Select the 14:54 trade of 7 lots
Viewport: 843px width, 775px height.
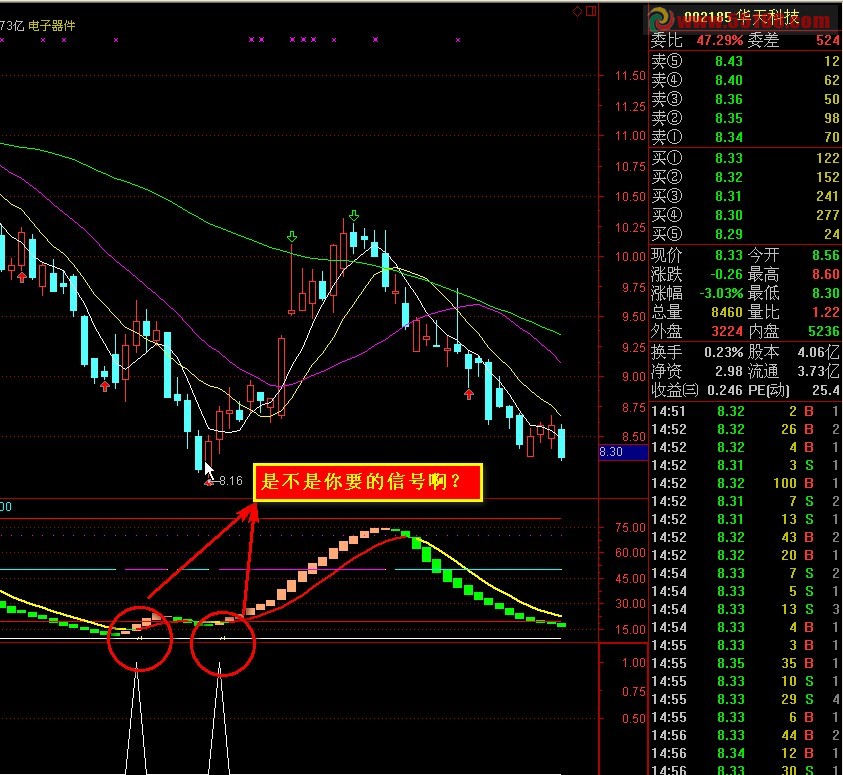pyautogui.click(x=745, y=573)
